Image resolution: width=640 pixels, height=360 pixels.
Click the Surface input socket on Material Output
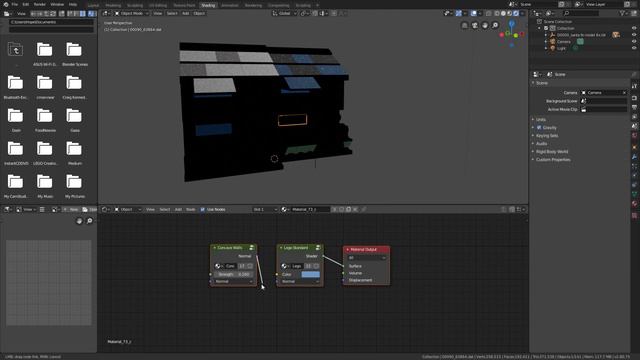[x=344, y=266]
